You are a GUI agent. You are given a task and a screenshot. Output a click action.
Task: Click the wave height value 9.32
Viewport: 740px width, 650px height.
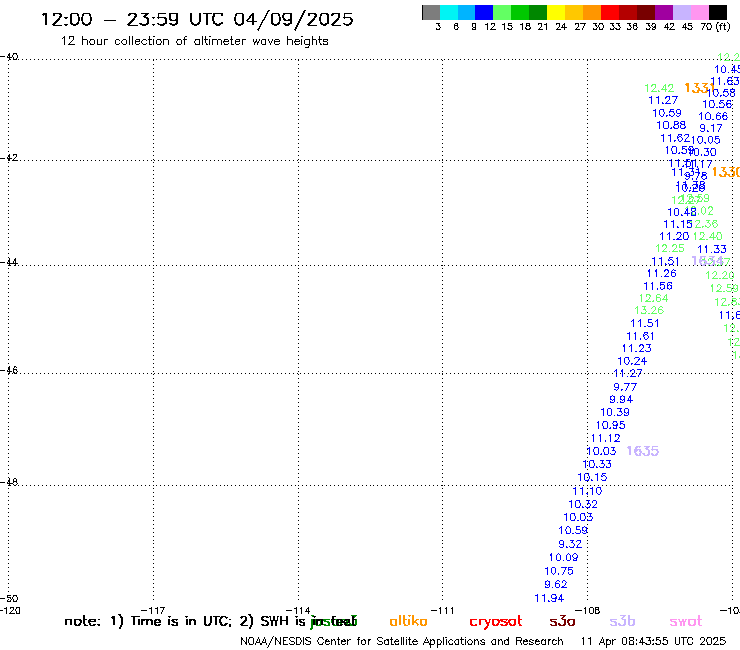point(570,544)
